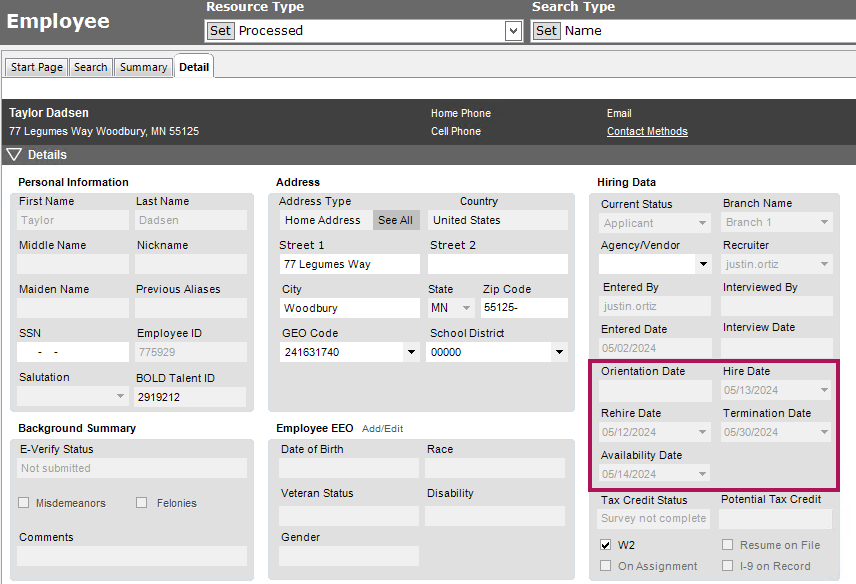Collapse the Details section triangle
The width and height of the screenshot is (856, 584).
[x=14, y=155]
